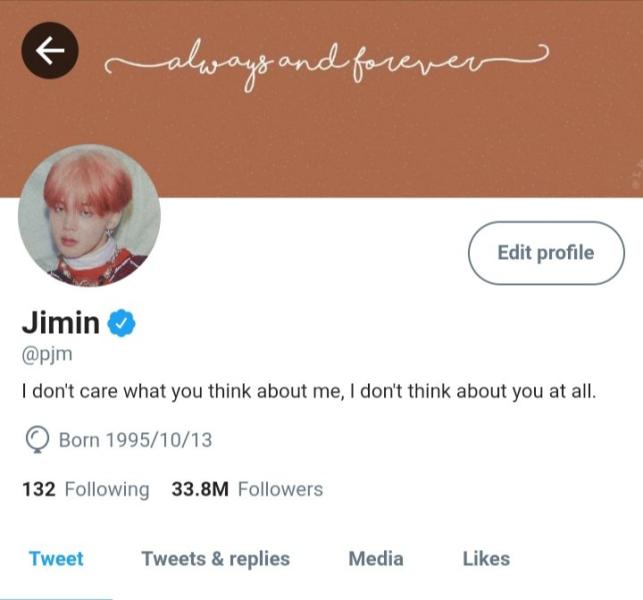Open the Tweets & replies tab

coord(216,559)
